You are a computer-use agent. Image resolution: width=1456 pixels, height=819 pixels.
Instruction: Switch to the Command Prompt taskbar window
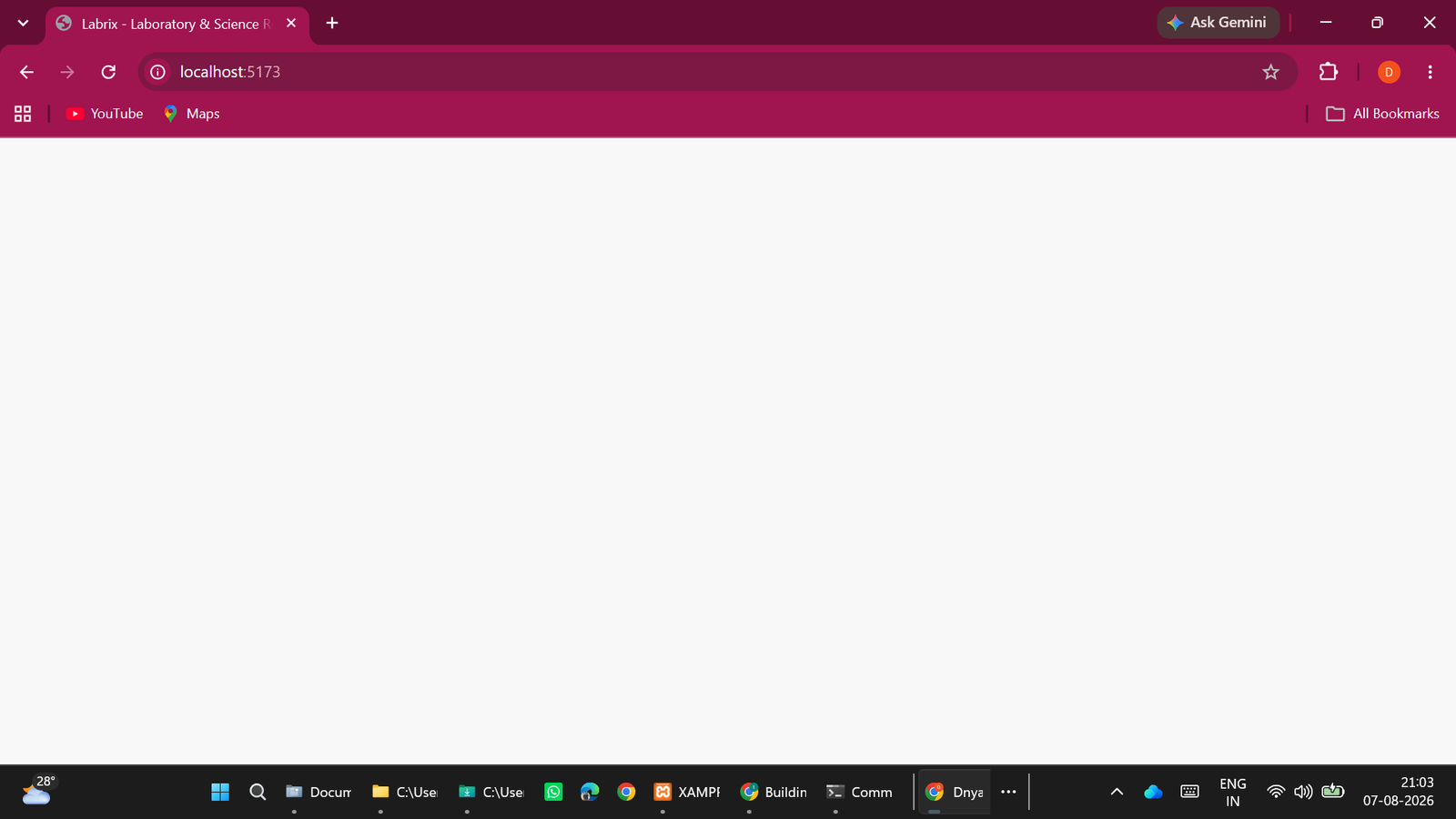click(x=859, y=792)
